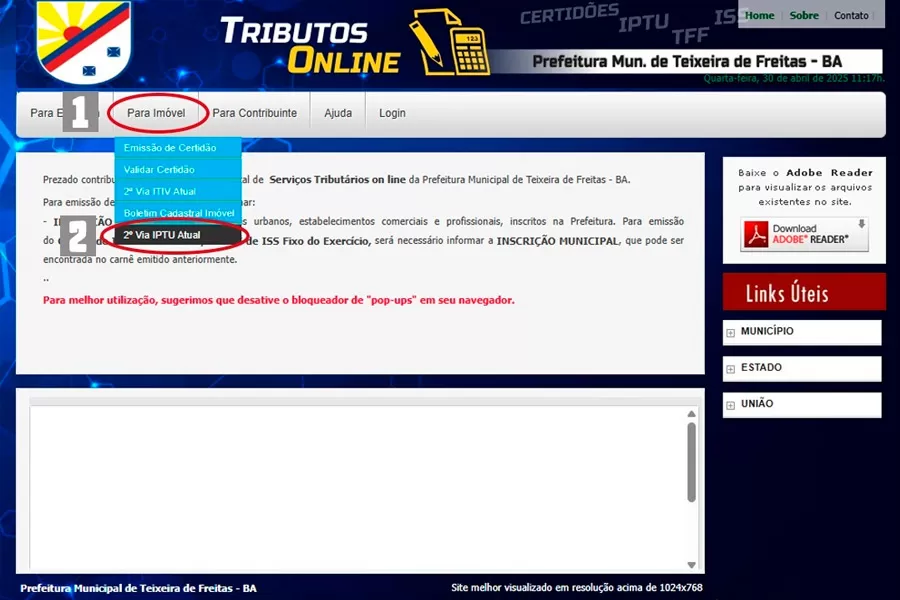Open the Login menu item

[392, 113]
